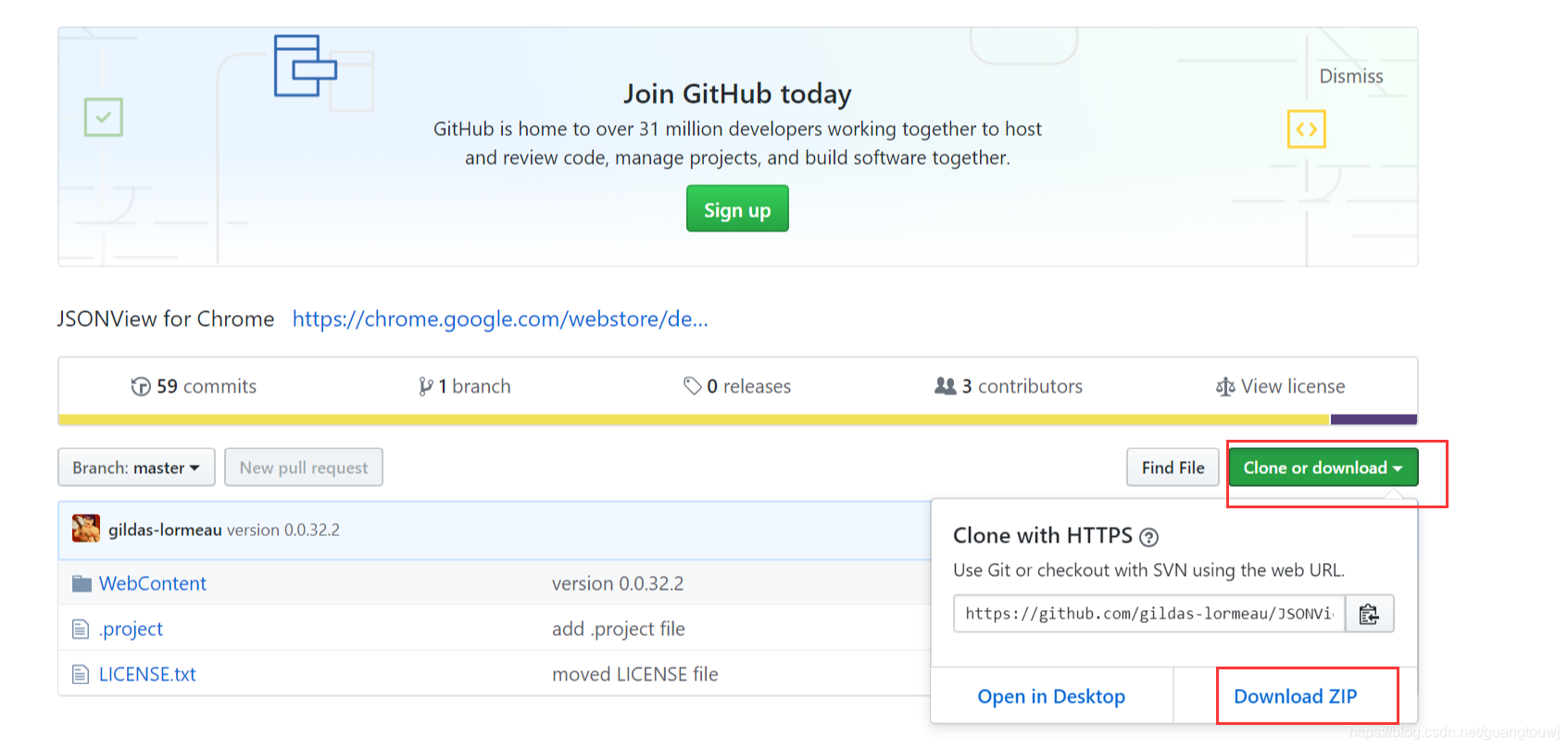Click the branch fork icon
Screen dimensions: 1568x749
click(425, 387)
